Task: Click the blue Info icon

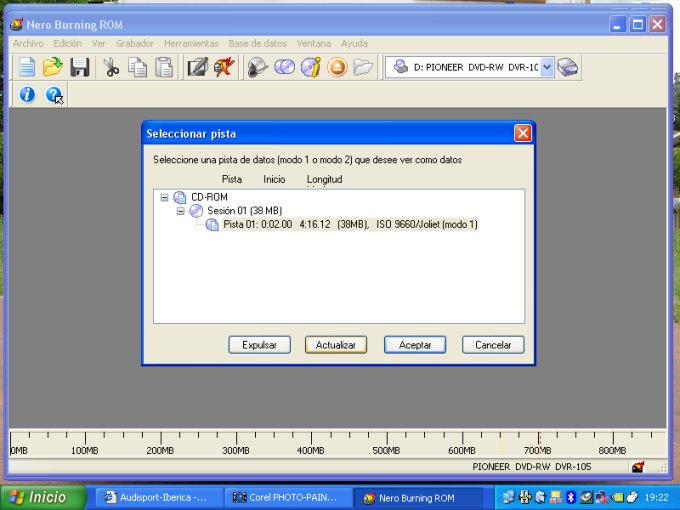Action: tap(27, 94)
